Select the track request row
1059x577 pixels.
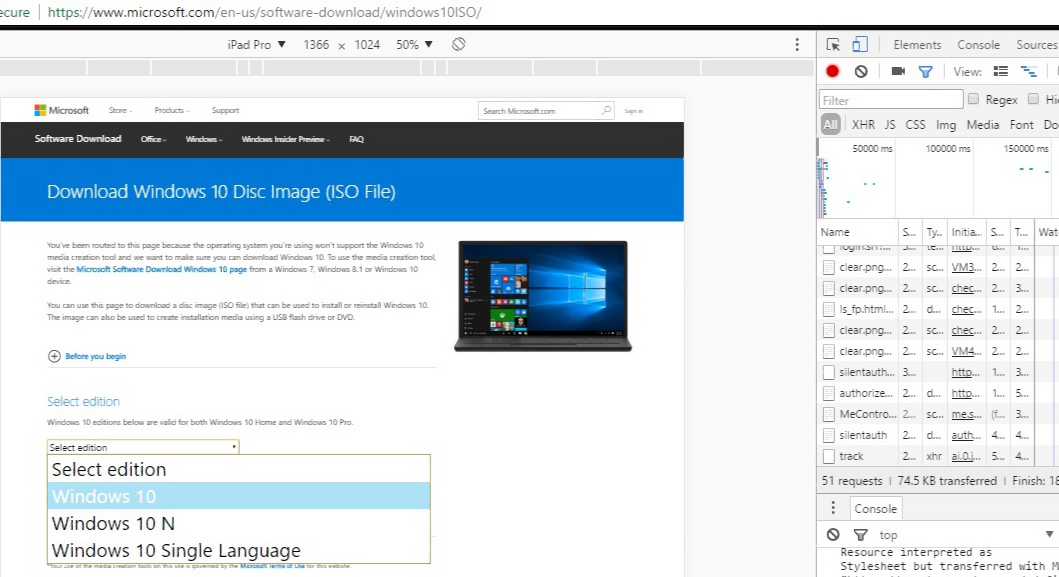coord(925,456)
